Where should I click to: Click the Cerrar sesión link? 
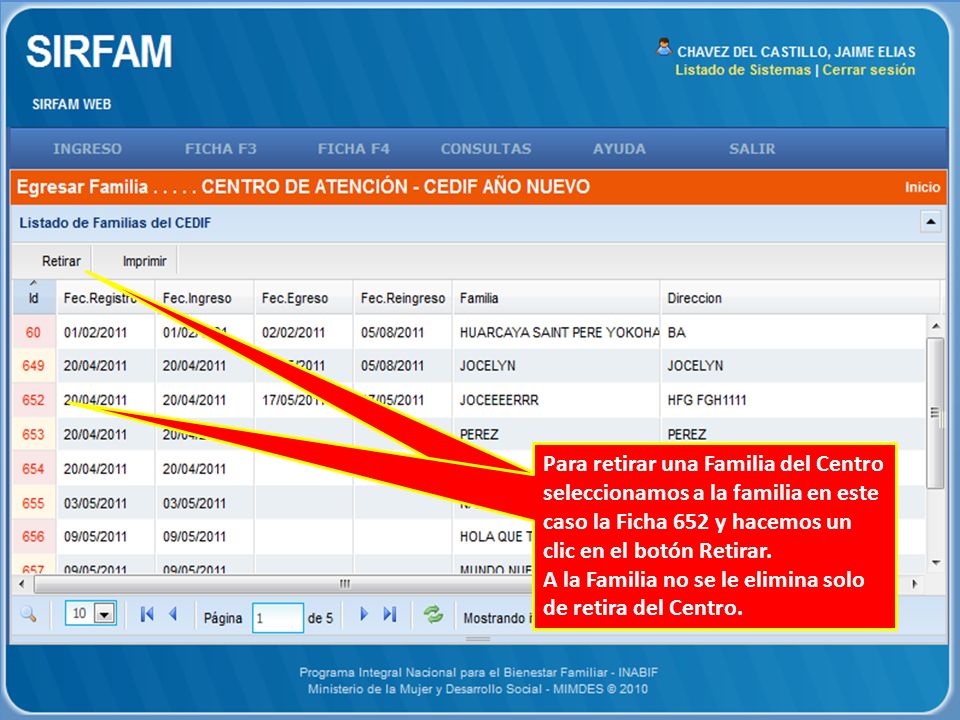tap(869, 70)
